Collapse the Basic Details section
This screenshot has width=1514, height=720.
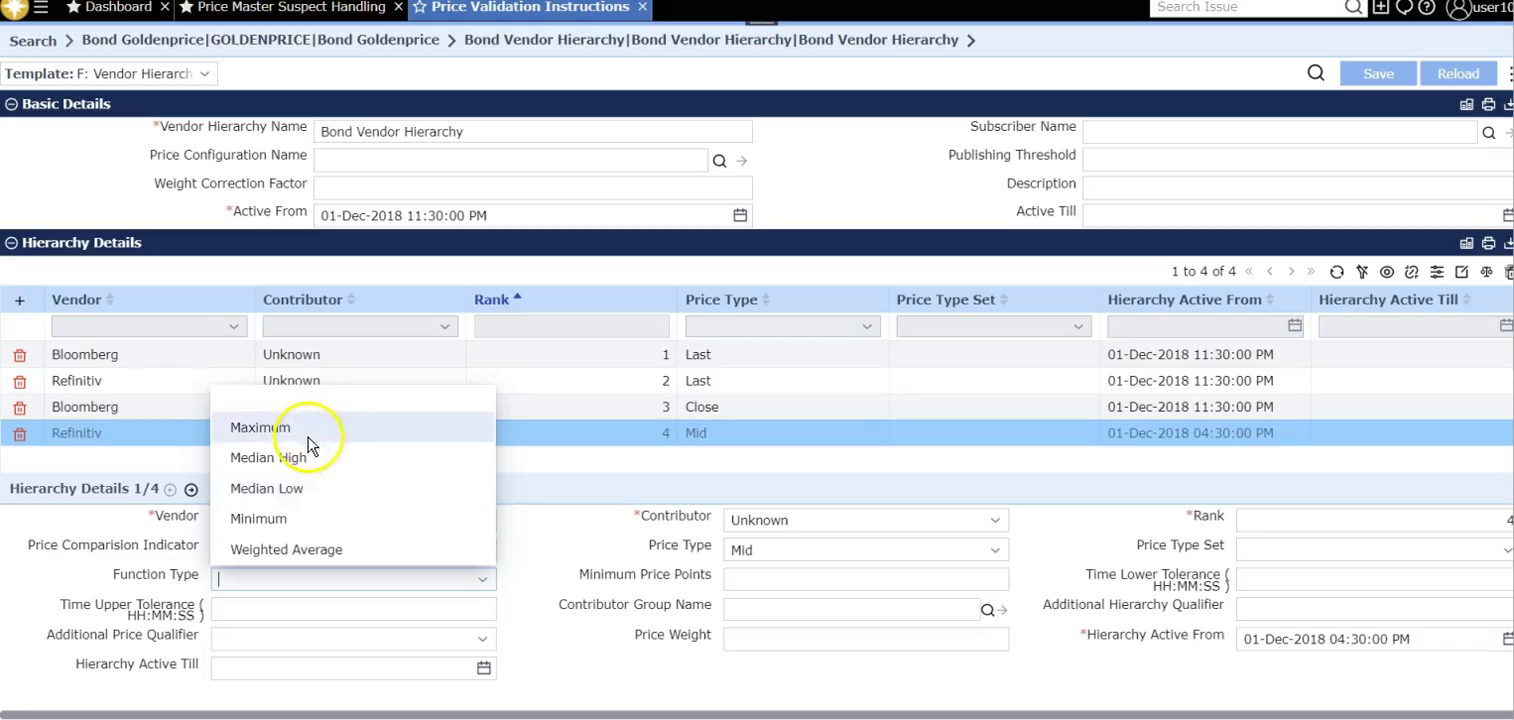pyautogui.click(x=11, y=104)
